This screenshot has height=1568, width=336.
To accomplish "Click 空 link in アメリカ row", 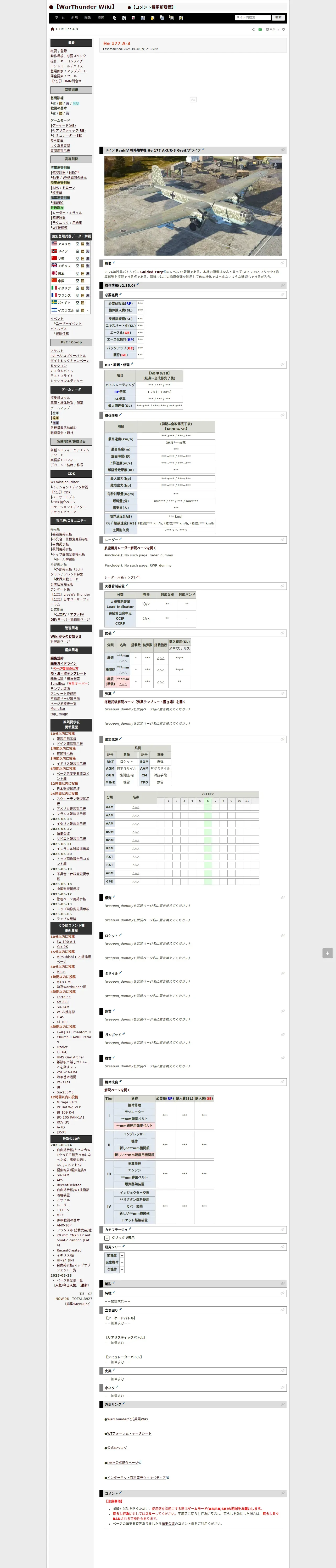I will tap(77, 244).
